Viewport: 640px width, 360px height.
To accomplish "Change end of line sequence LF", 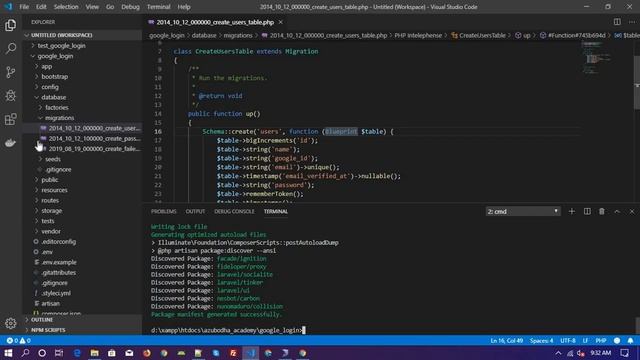I will point(585,340).
